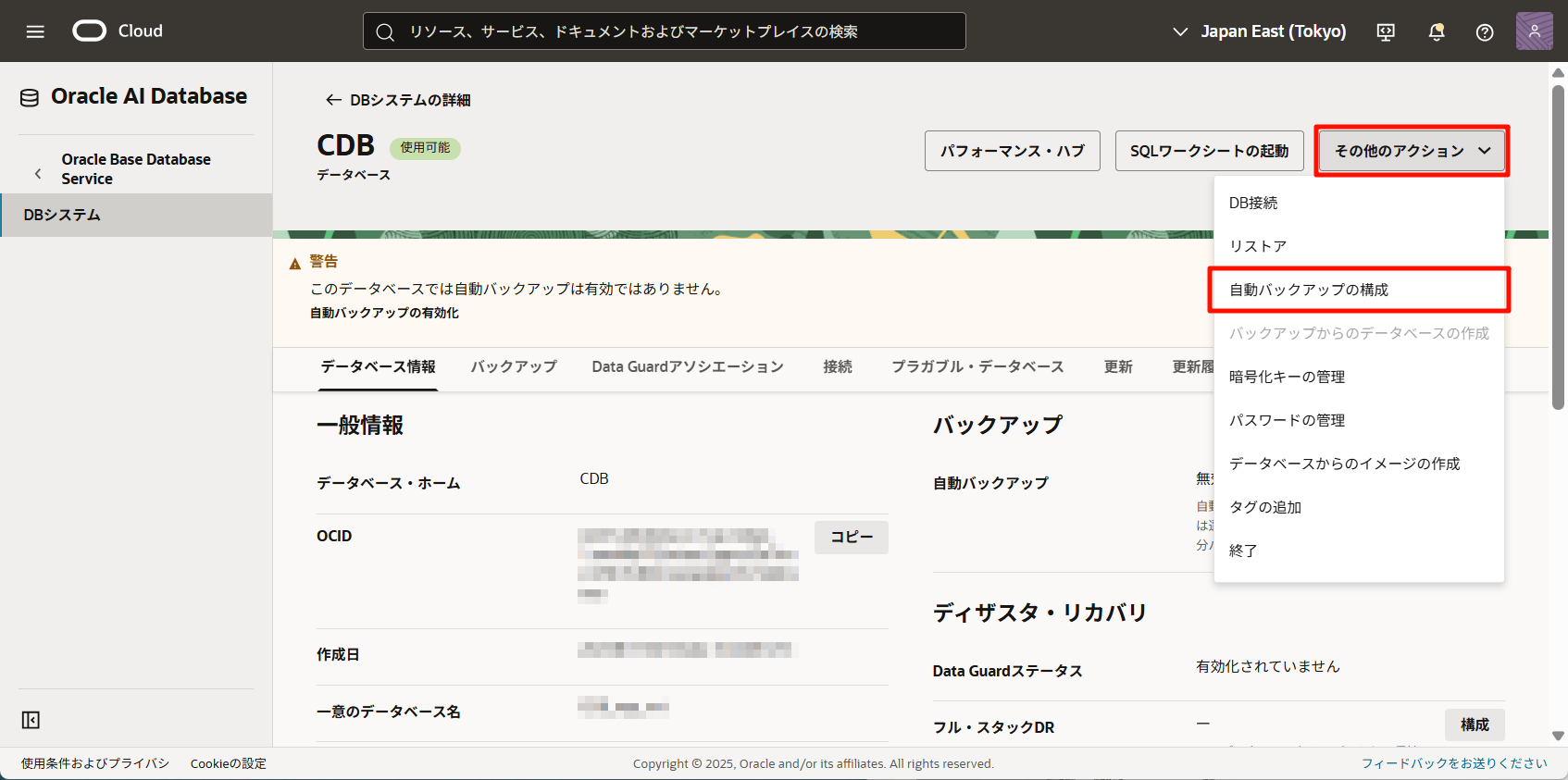Open the notifications bell

click(x=1437, y=32)
